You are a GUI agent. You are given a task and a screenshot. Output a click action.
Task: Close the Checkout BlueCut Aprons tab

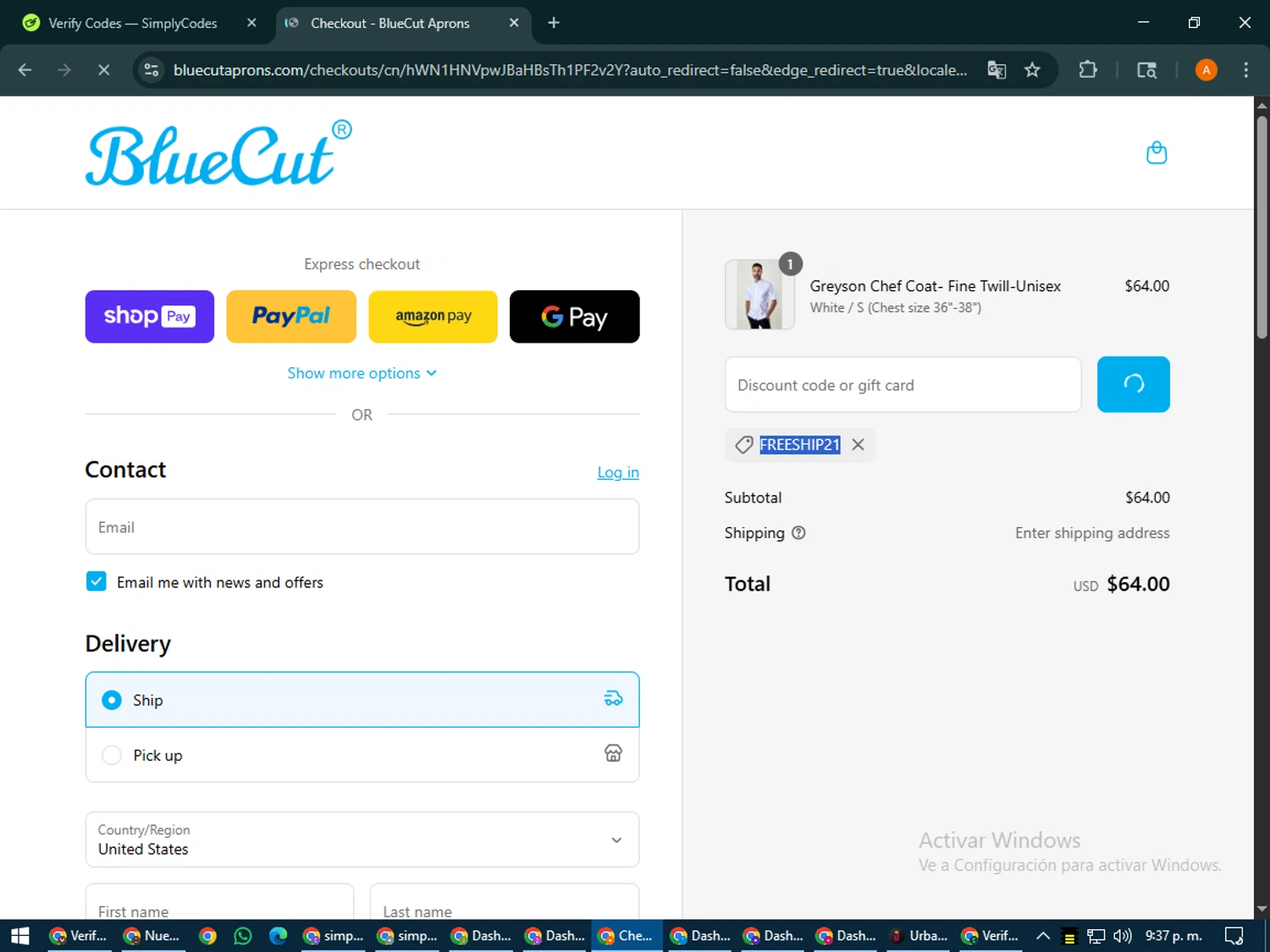(514, 23)
